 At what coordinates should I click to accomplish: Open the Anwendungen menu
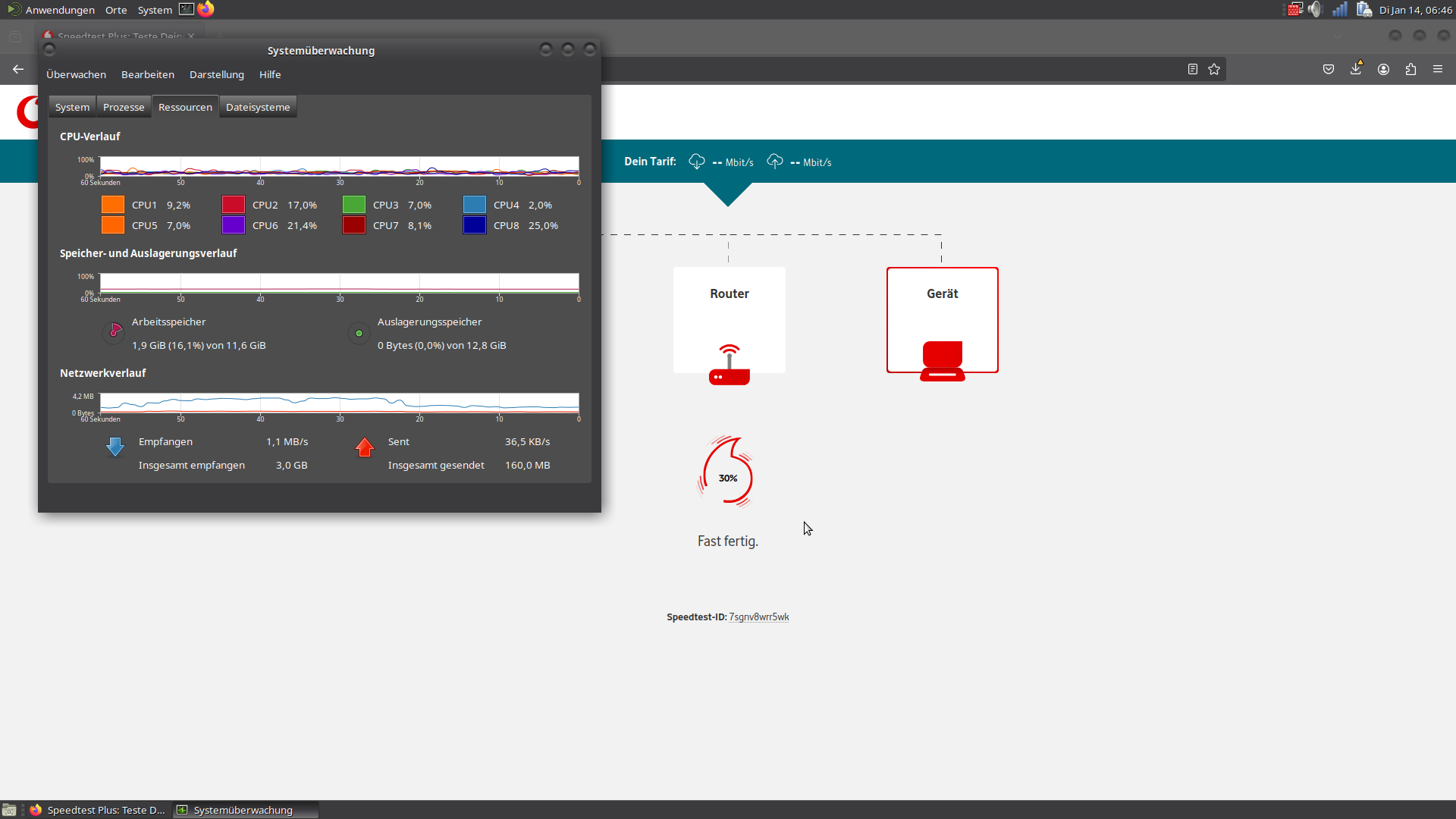click(x=59, y=10)
